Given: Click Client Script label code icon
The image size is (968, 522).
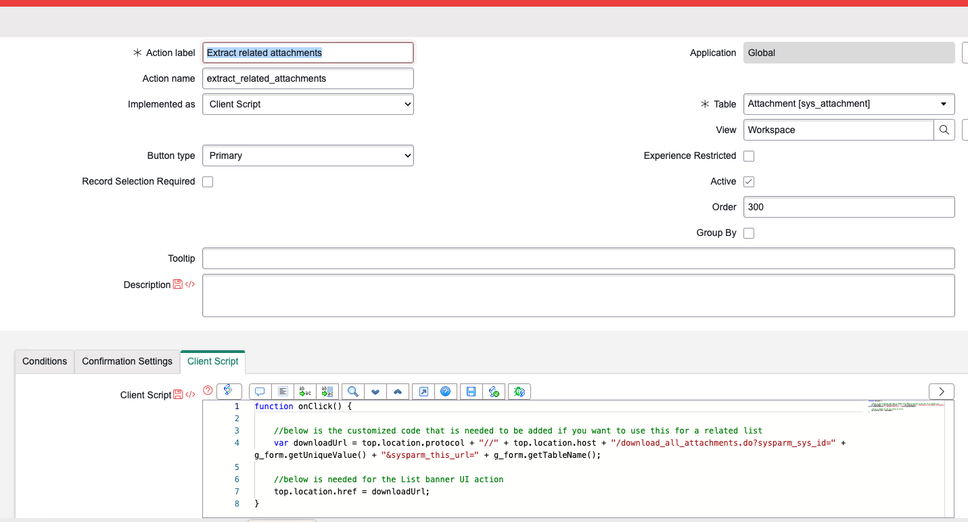Looking at the screenshot, I should (x=190, y=394).
